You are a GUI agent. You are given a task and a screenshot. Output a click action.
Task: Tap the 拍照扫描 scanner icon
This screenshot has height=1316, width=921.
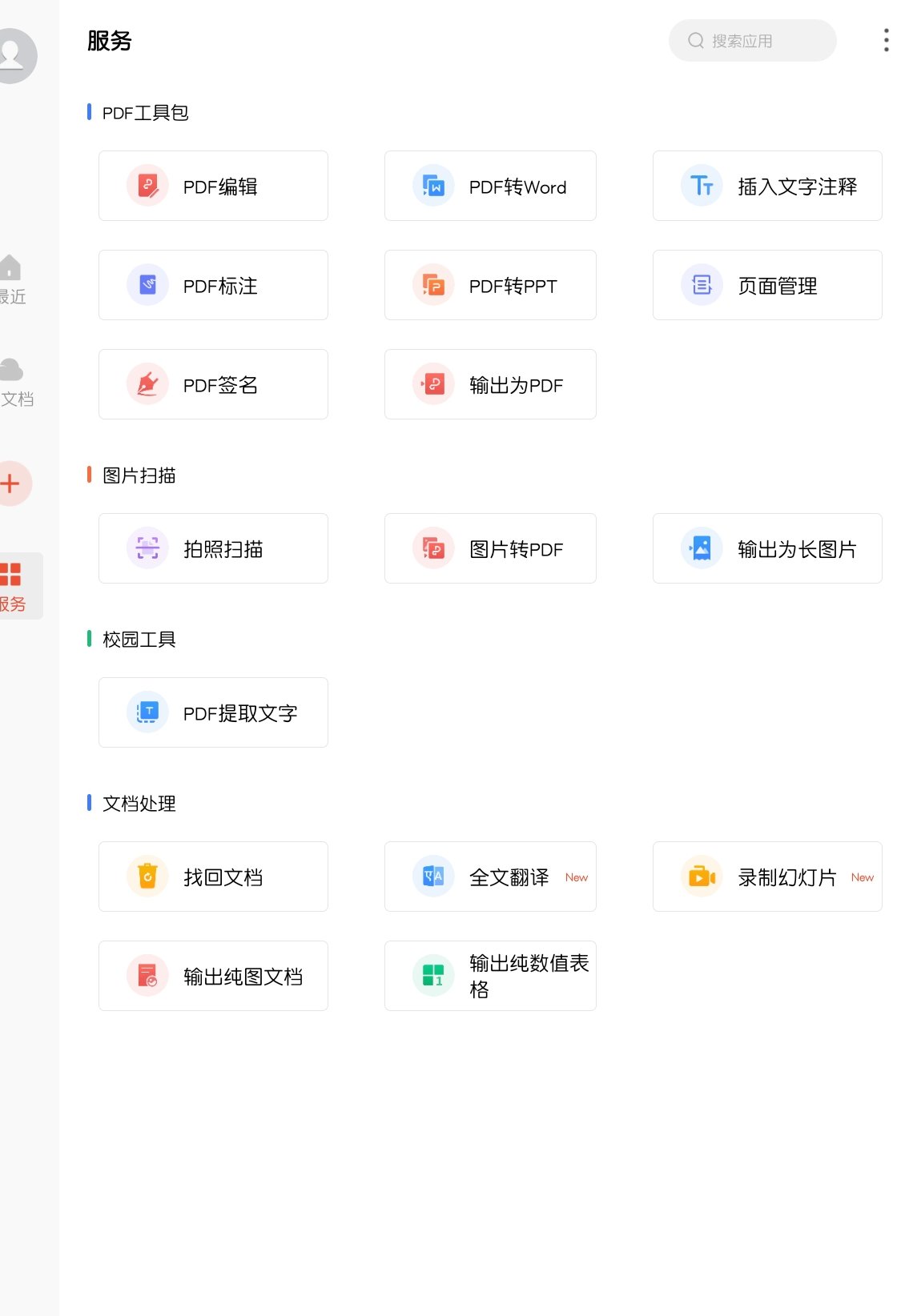pos(147,548)
